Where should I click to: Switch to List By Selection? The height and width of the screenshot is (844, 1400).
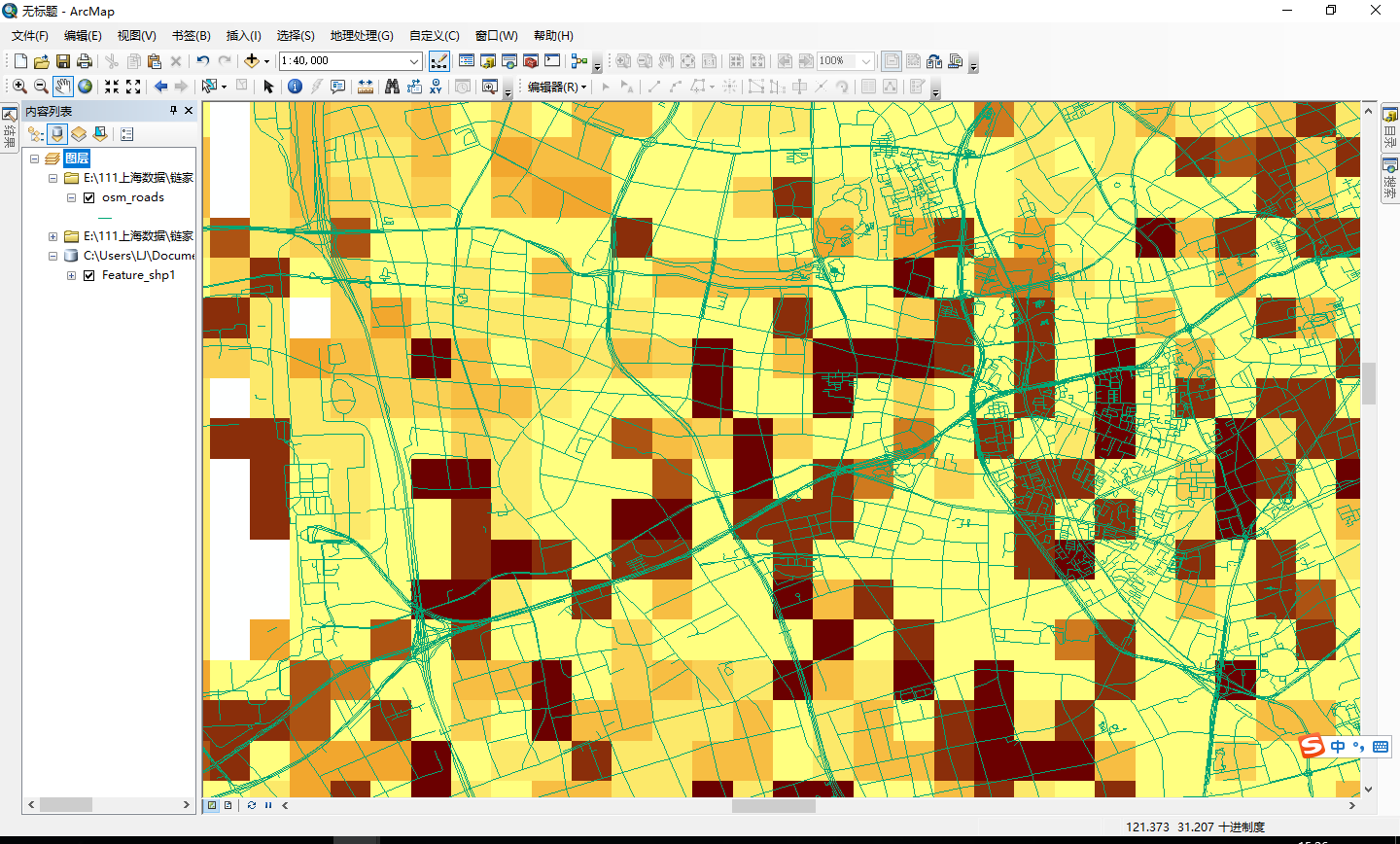coord(100,134)
